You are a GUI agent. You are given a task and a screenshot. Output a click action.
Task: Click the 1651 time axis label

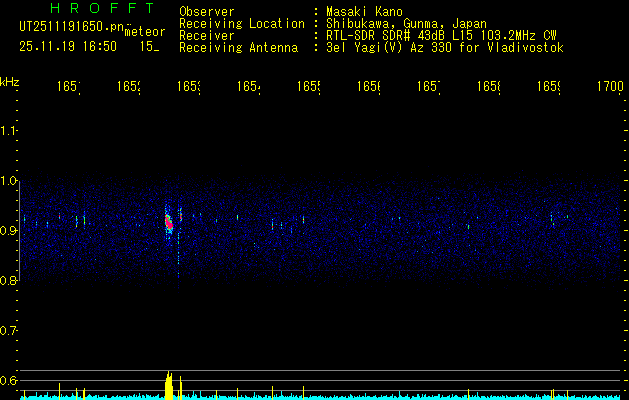tap(68, 86)
